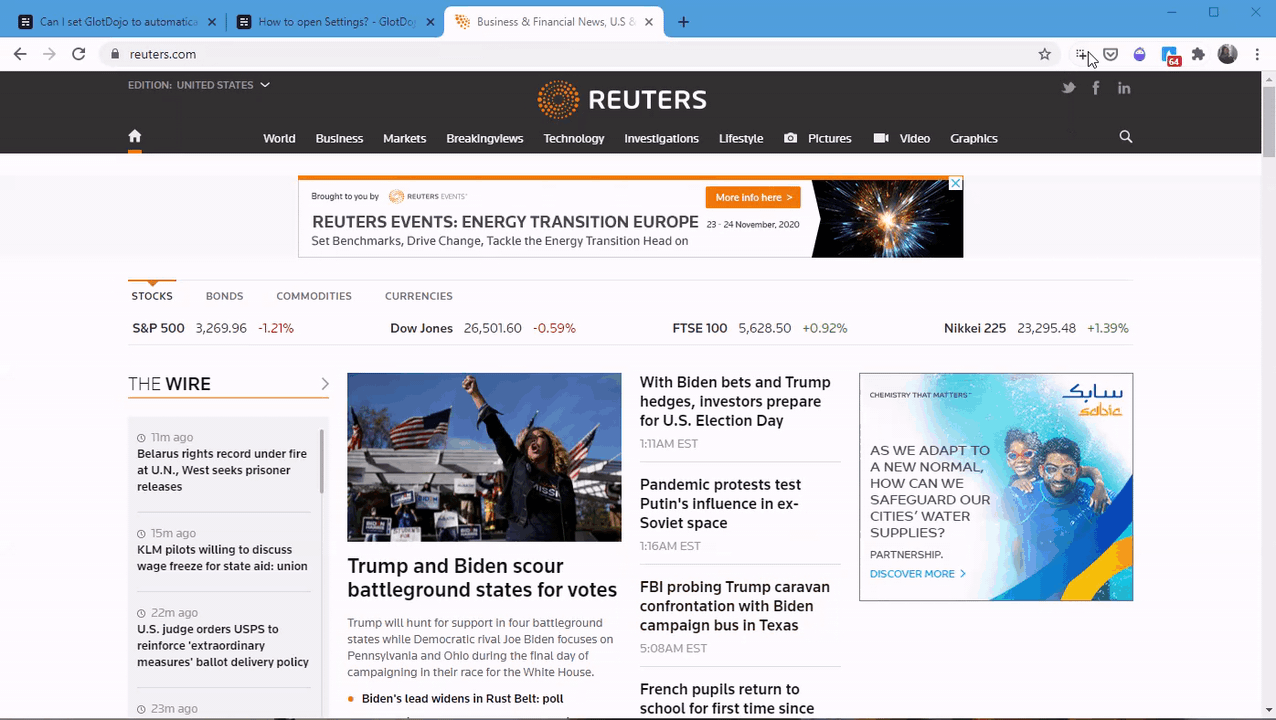Click the Reuters Events ad image

[x=887, y=218]
